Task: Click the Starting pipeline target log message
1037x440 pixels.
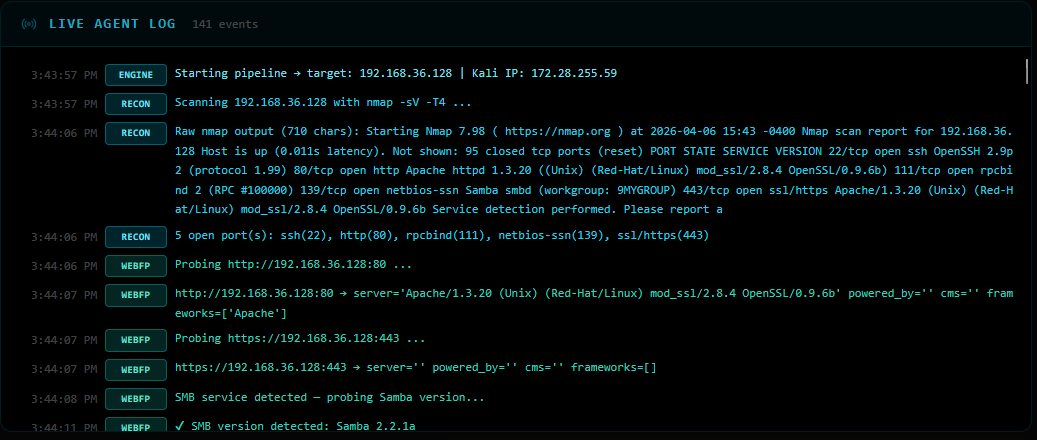Action: [x=395, y=74]
